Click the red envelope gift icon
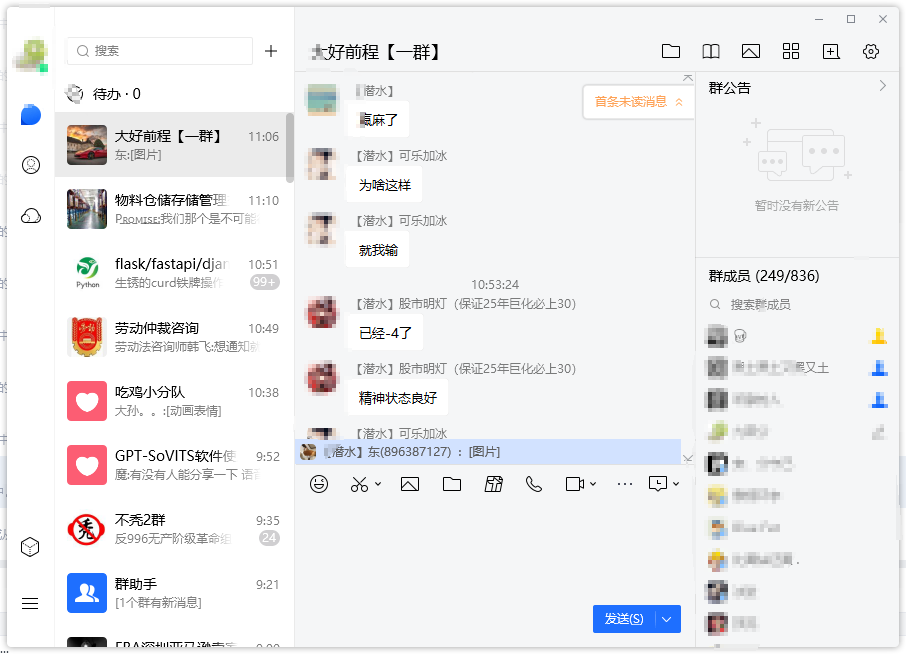906x654 pixels. [493, 484]
